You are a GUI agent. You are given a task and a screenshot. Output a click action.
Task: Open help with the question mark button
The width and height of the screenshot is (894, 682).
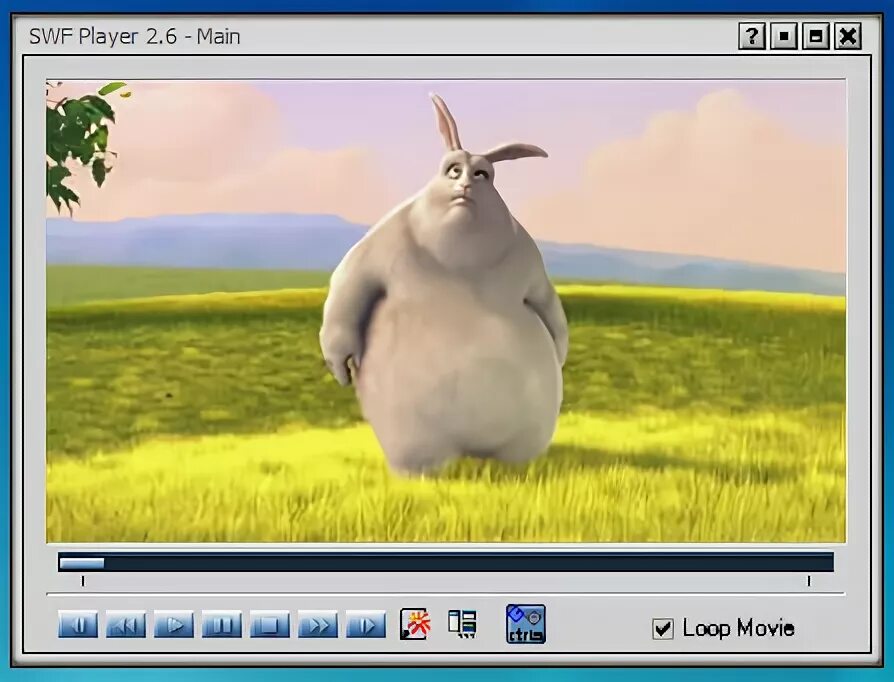point(752,36)
